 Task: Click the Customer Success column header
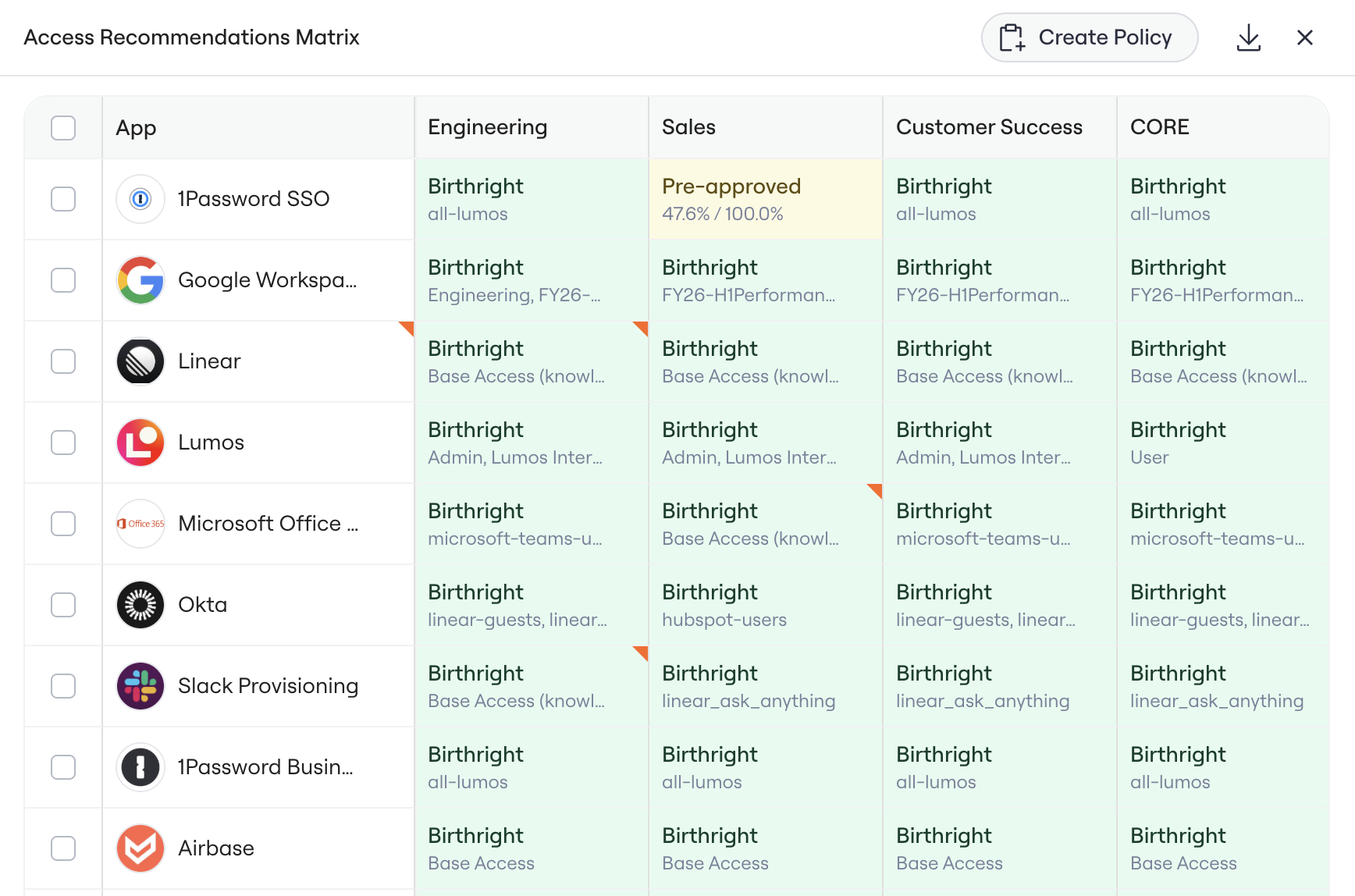coord(1000,127)
